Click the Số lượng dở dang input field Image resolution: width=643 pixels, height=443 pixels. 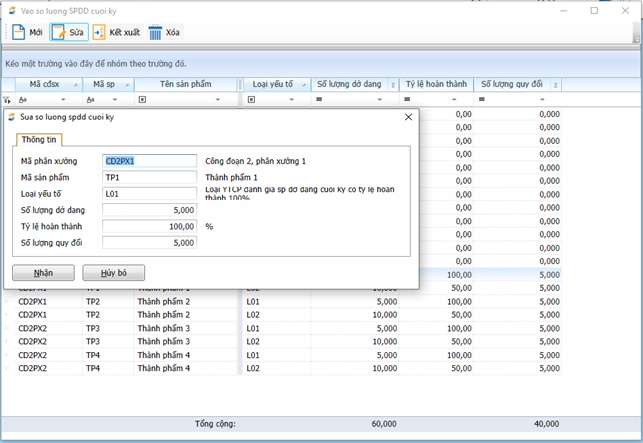click(x=150, y=210)
